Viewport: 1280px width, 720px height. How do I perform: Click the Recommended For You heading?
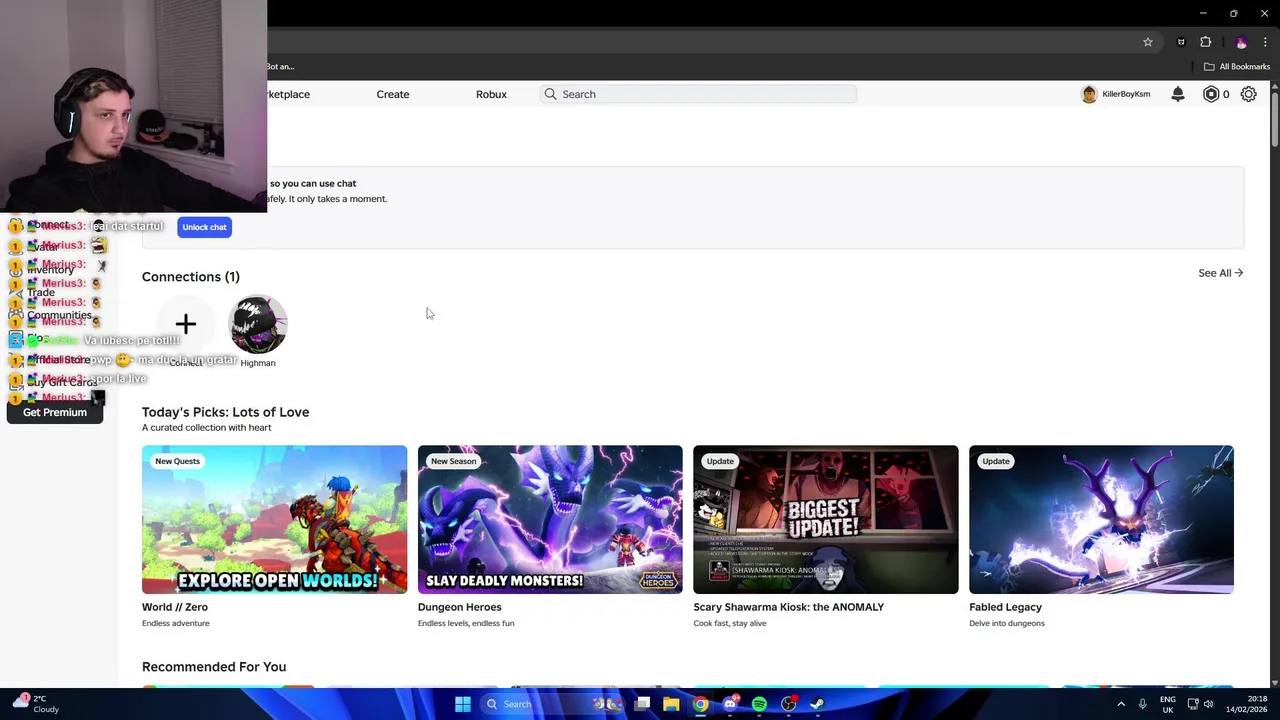[214, 667]
